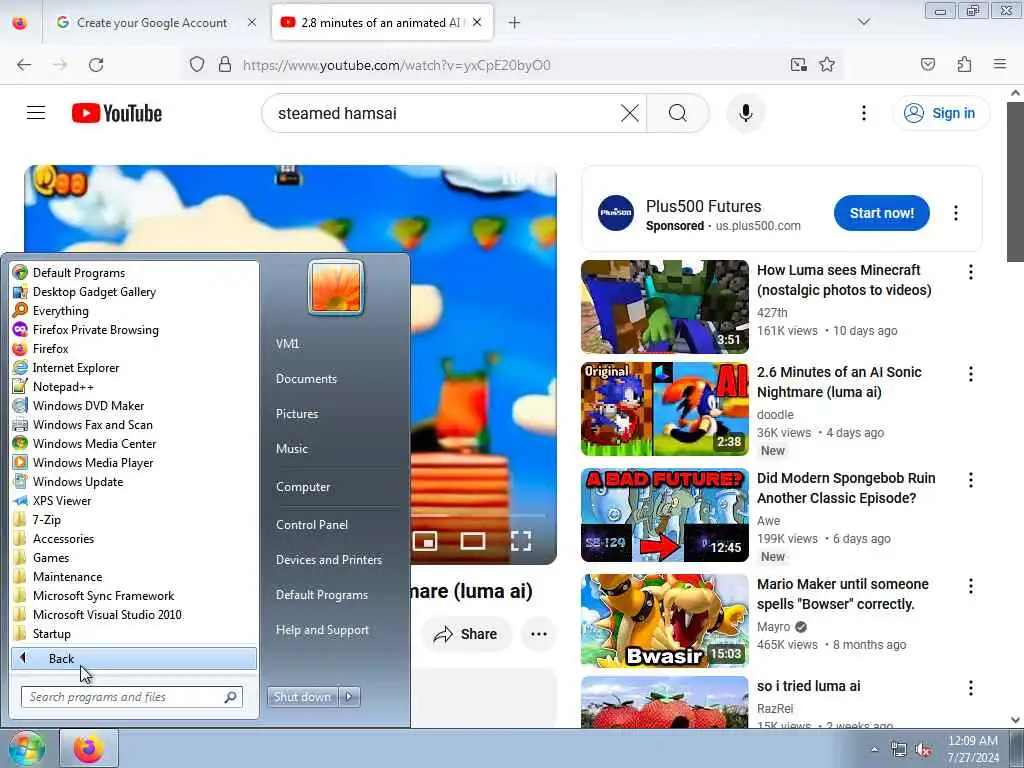Expand the Maintenance folder
The width and height of the screenshot is (1024, 768).
pos(134,577)
